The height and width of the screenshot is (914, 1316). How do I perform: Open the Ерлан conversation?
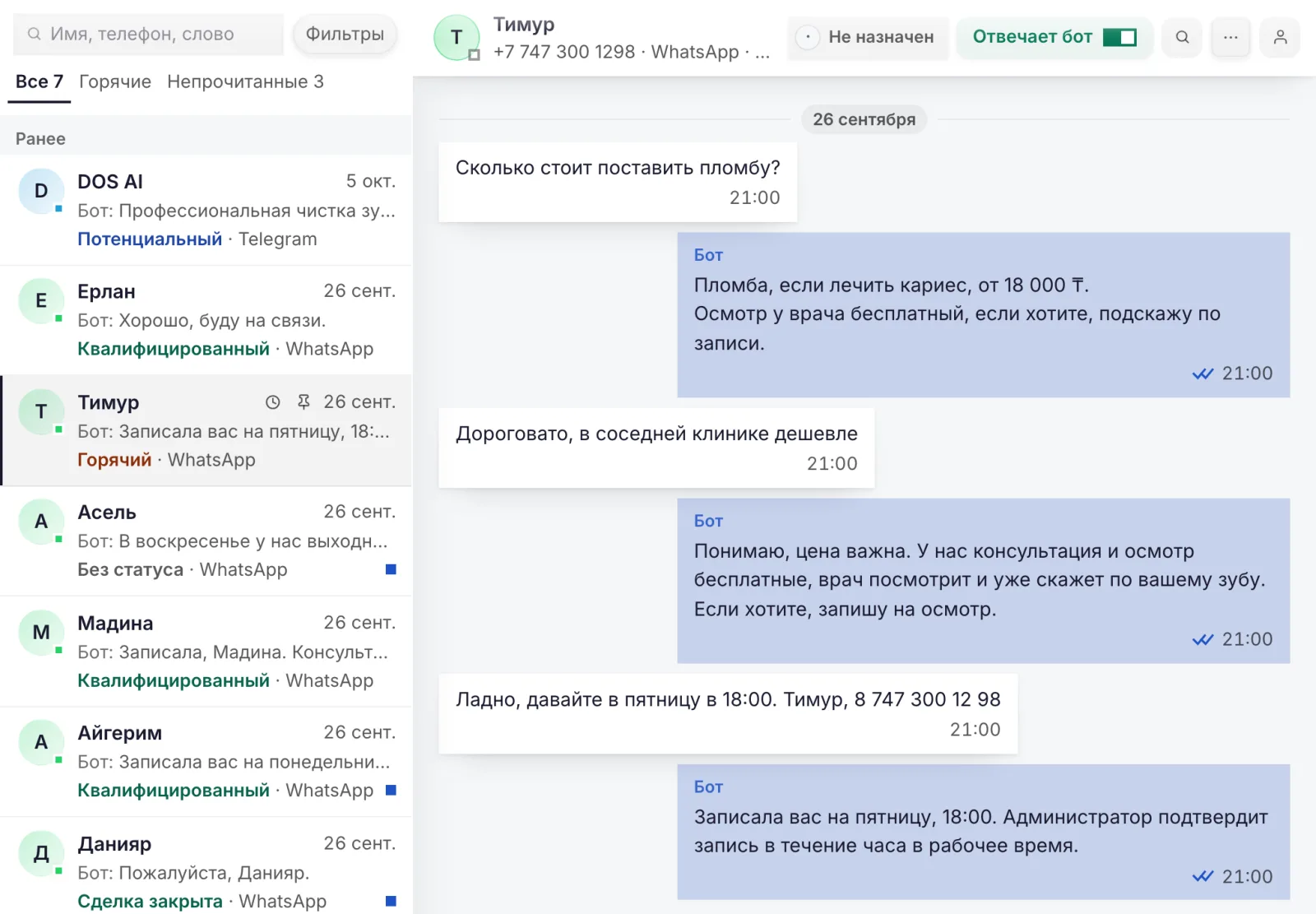click(206, 320)
